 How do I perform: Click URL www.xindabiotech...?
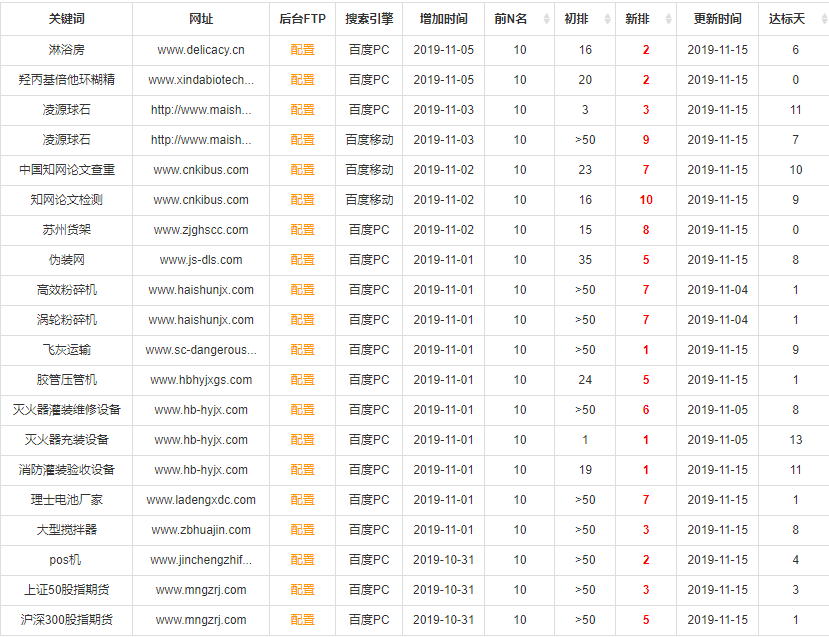[201, 80]
